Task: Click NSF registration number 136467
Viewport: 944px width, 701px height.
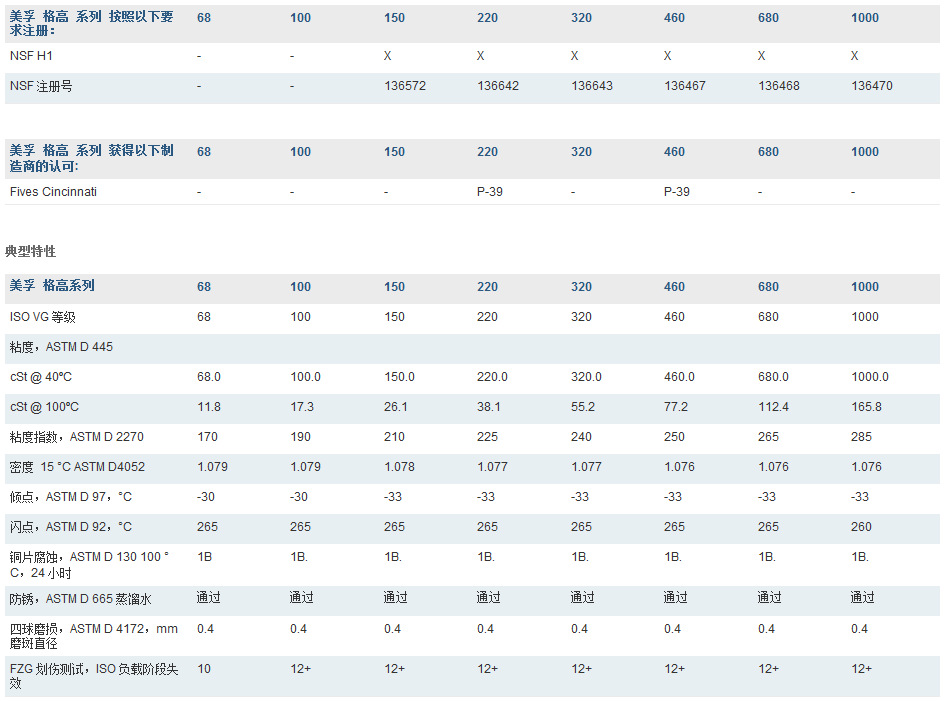Action: coord(685,86)
